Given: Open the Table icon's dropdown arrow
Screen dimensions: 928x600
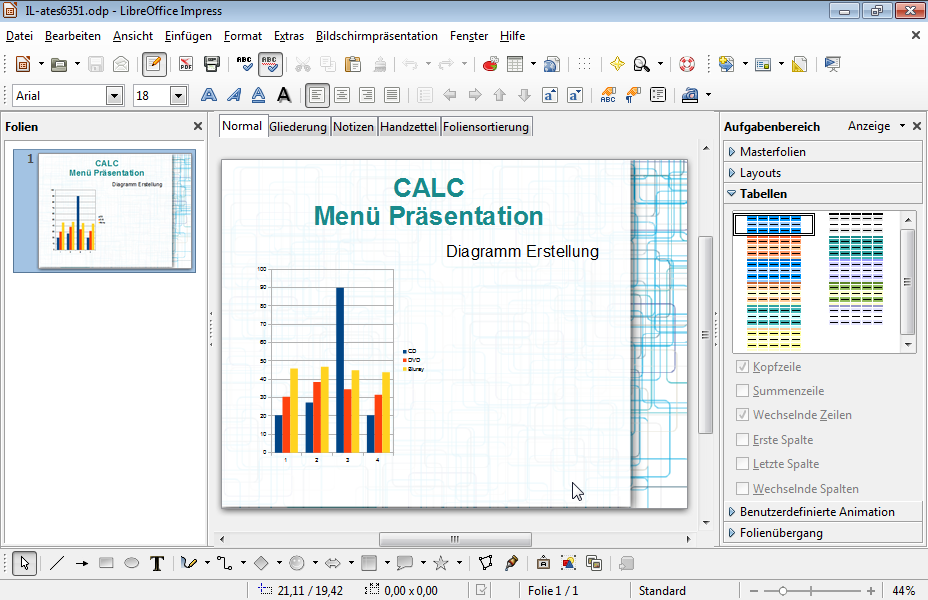Looking at the screenshot, I should pos(533,64).
